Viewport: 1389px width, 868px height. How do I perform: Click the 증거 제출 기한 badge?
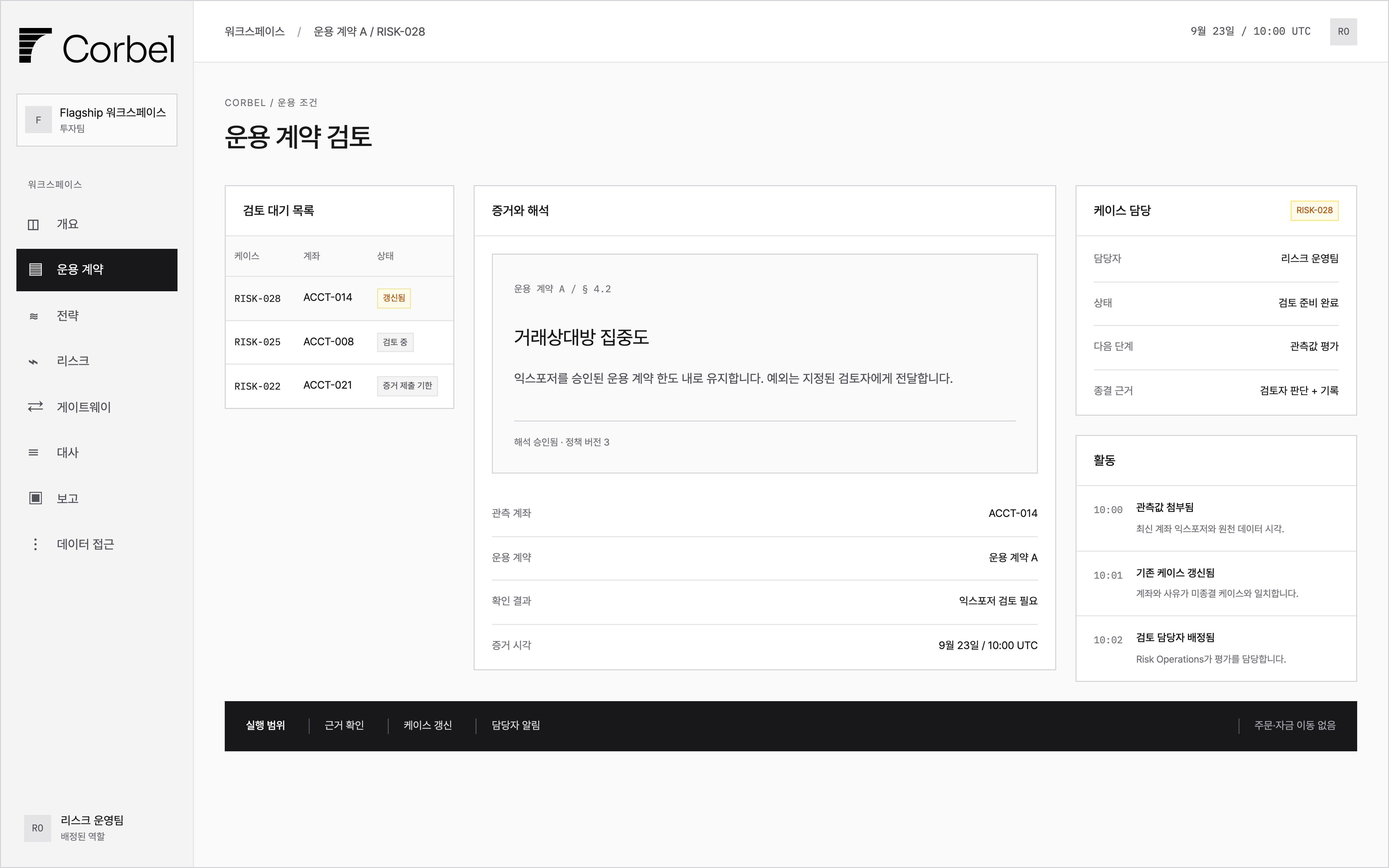(x=407, y=386)
